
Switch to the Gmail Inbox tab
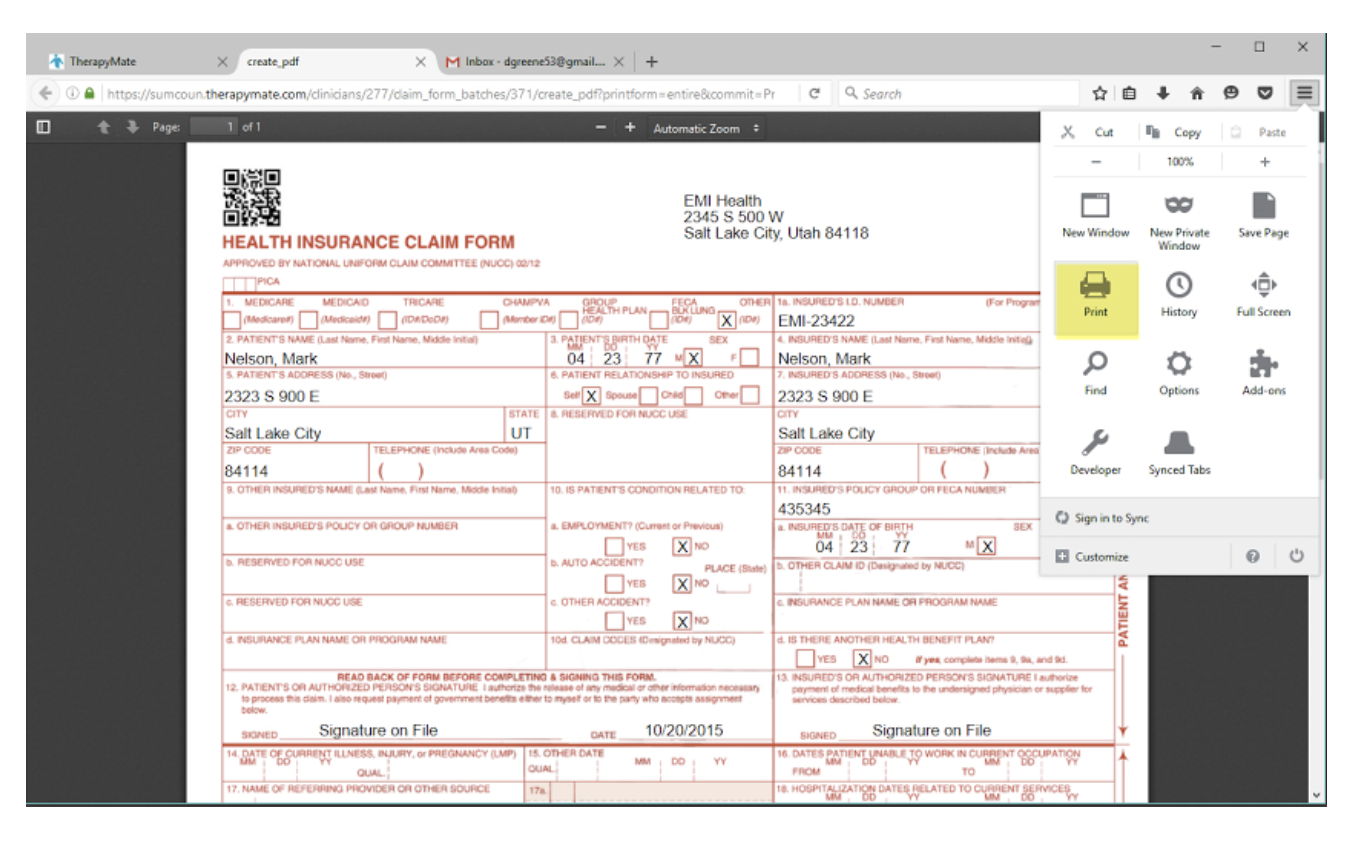(x=535, y=61)
